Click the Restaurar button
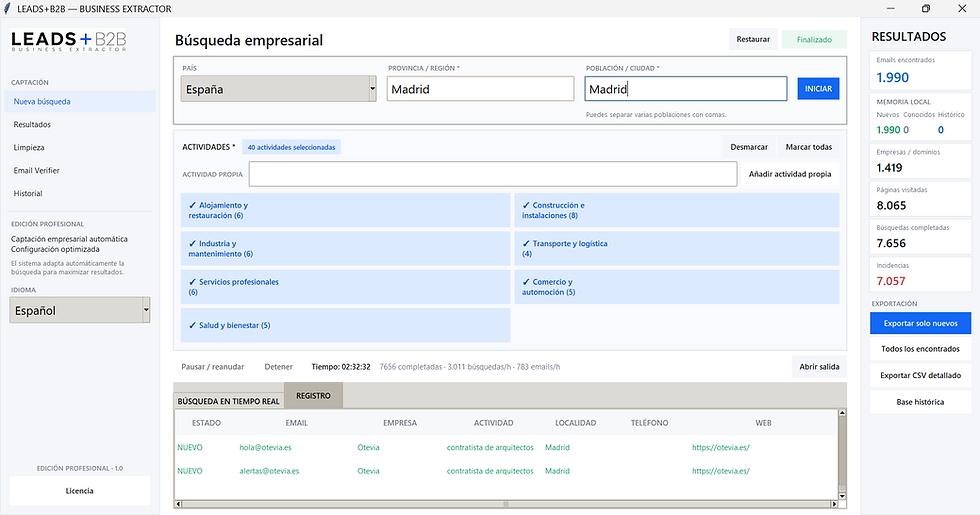This screenshot has width=980, height=515. tap(753, 39)
